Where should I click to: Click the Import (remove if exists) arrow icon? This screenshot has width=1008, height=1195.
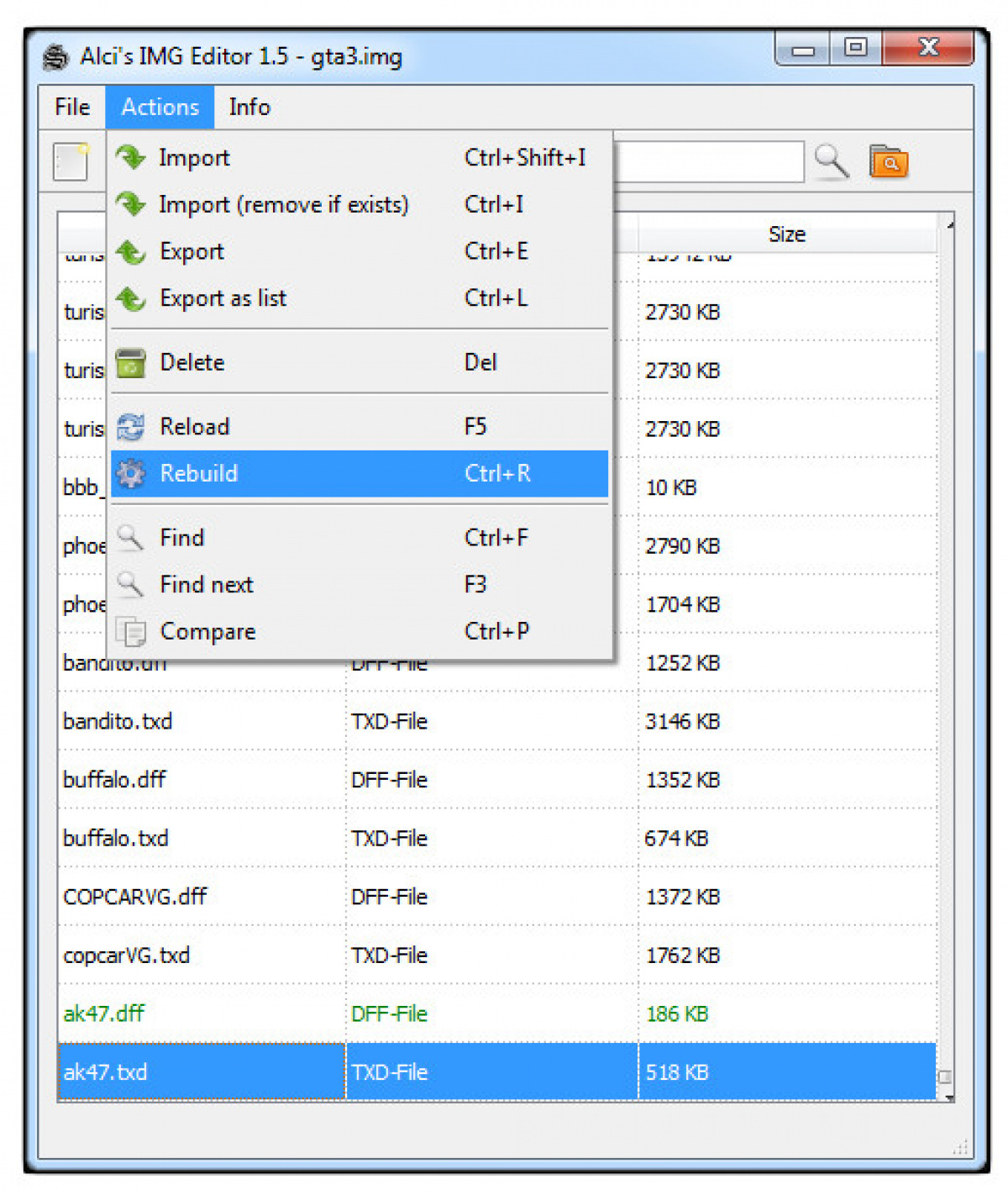coord(131,204)
